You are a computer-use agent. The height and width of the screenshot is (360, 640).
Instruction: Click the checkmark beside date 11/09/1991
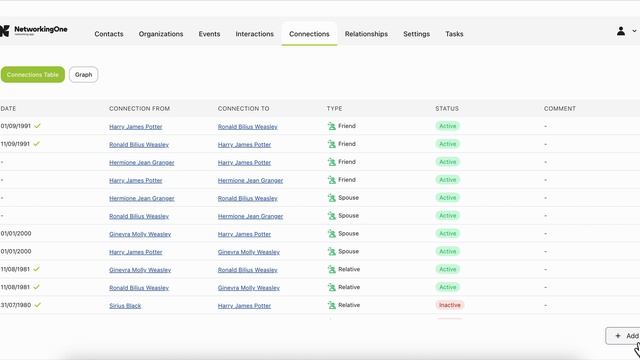(37, 144)
